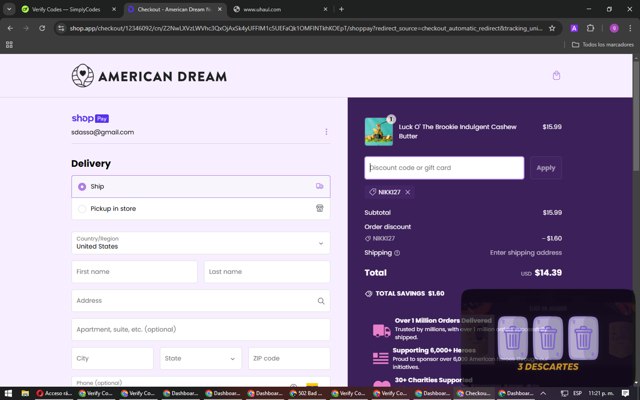This screenshot has height=400, width=640.
Task: Open the extensions puzzle menu
Action: pyautogui.click(x=590, y=28)
